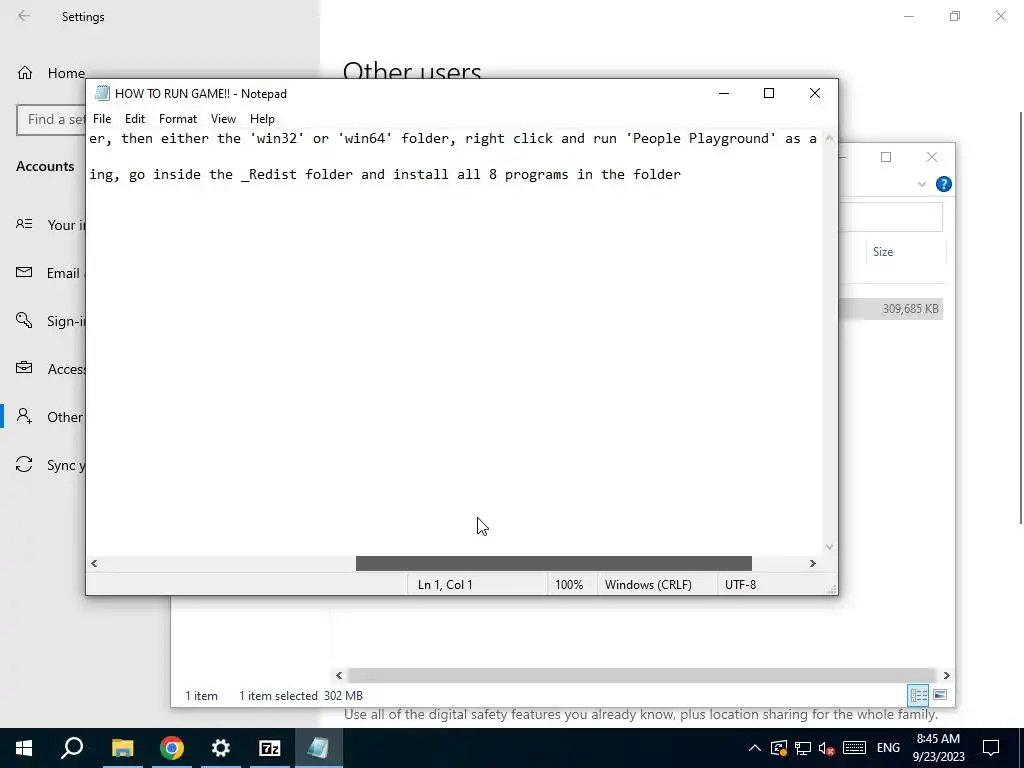Open Settings gear on taskbar
Viewport: 1024px width, 768px height.
point(221,748)
